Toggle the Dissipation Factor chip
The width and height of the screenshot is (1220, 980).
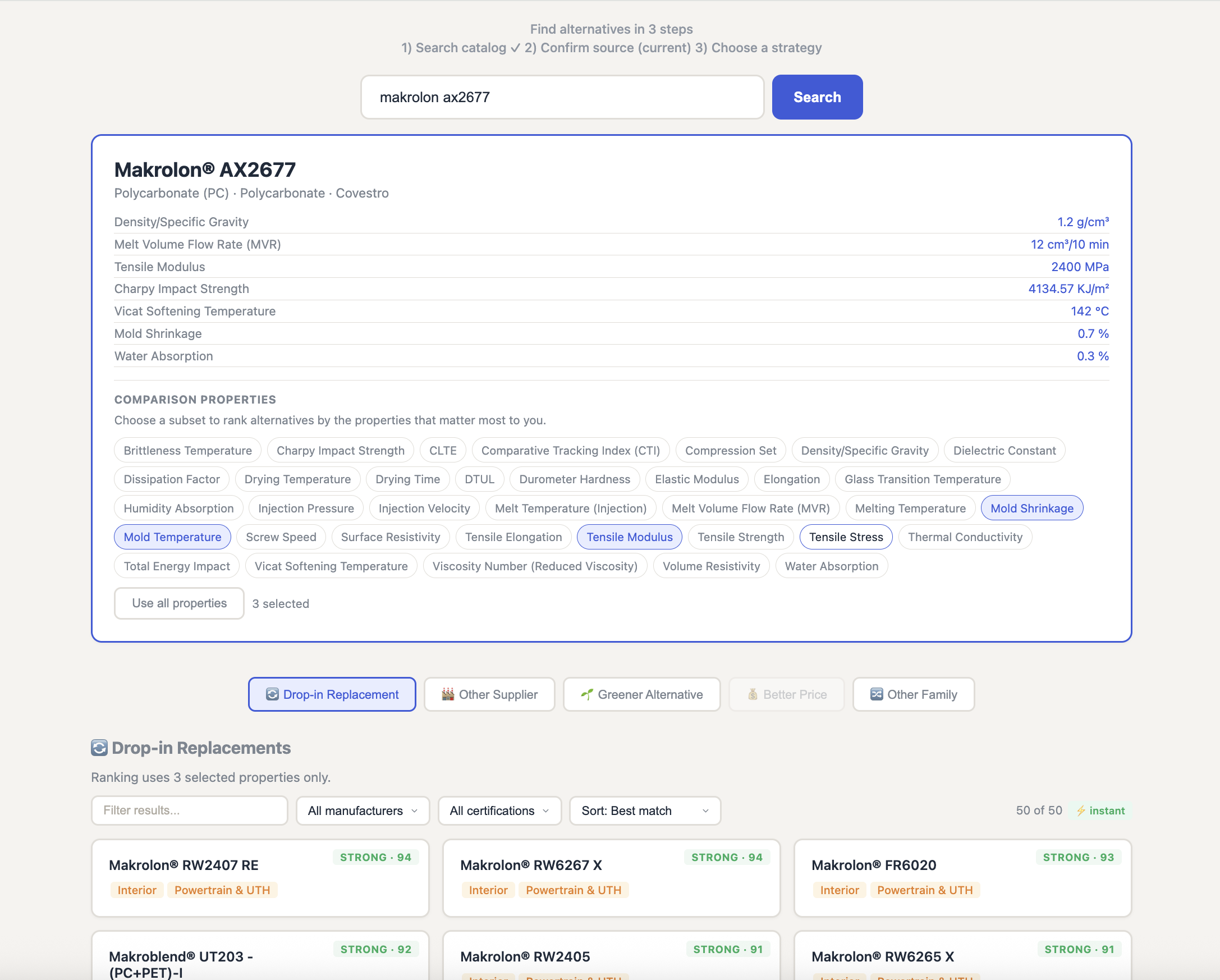(172, 479)
